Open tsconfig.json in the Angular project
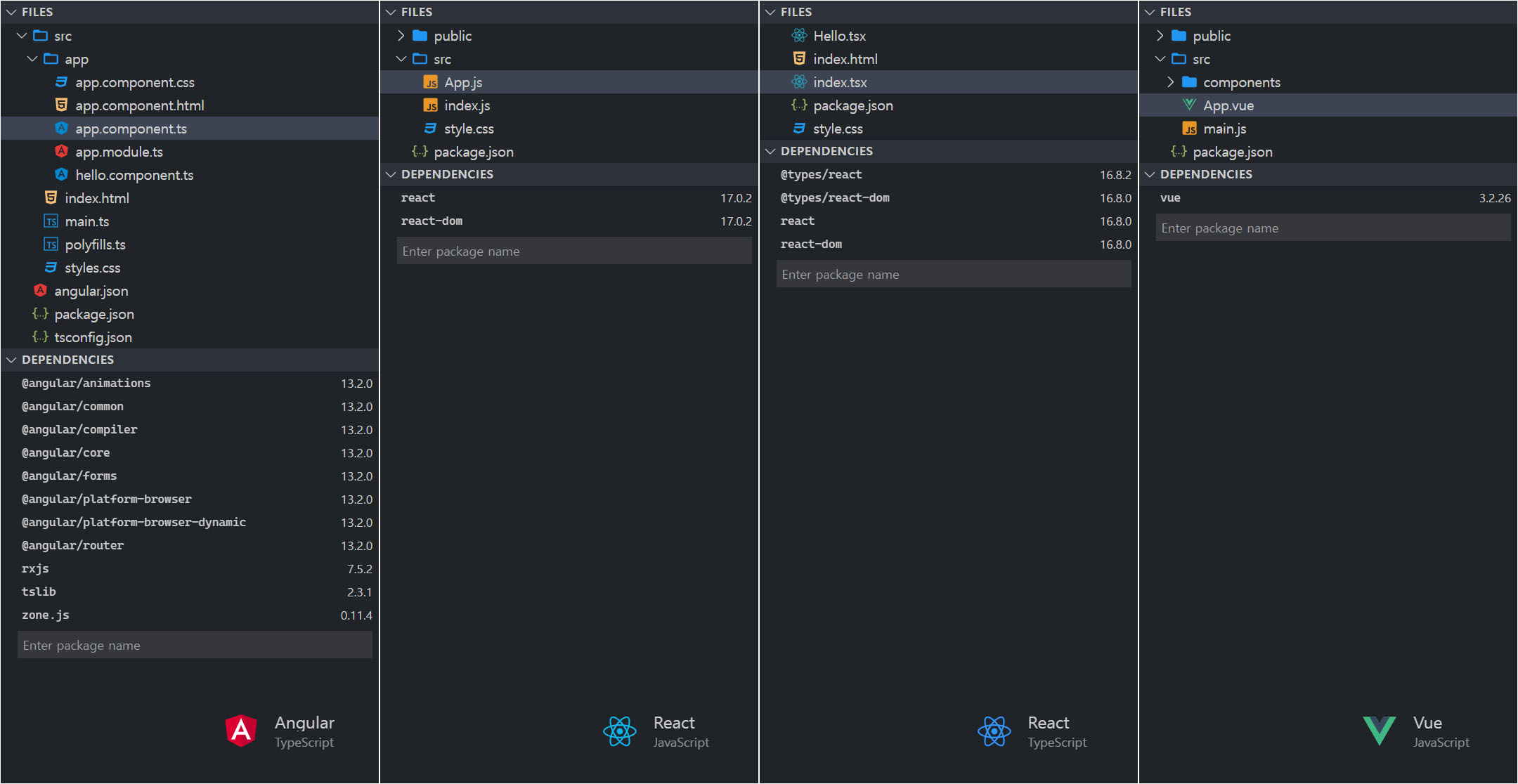Image resolution: width=1518 pixels, height=784 pixels. coord(93,337)
